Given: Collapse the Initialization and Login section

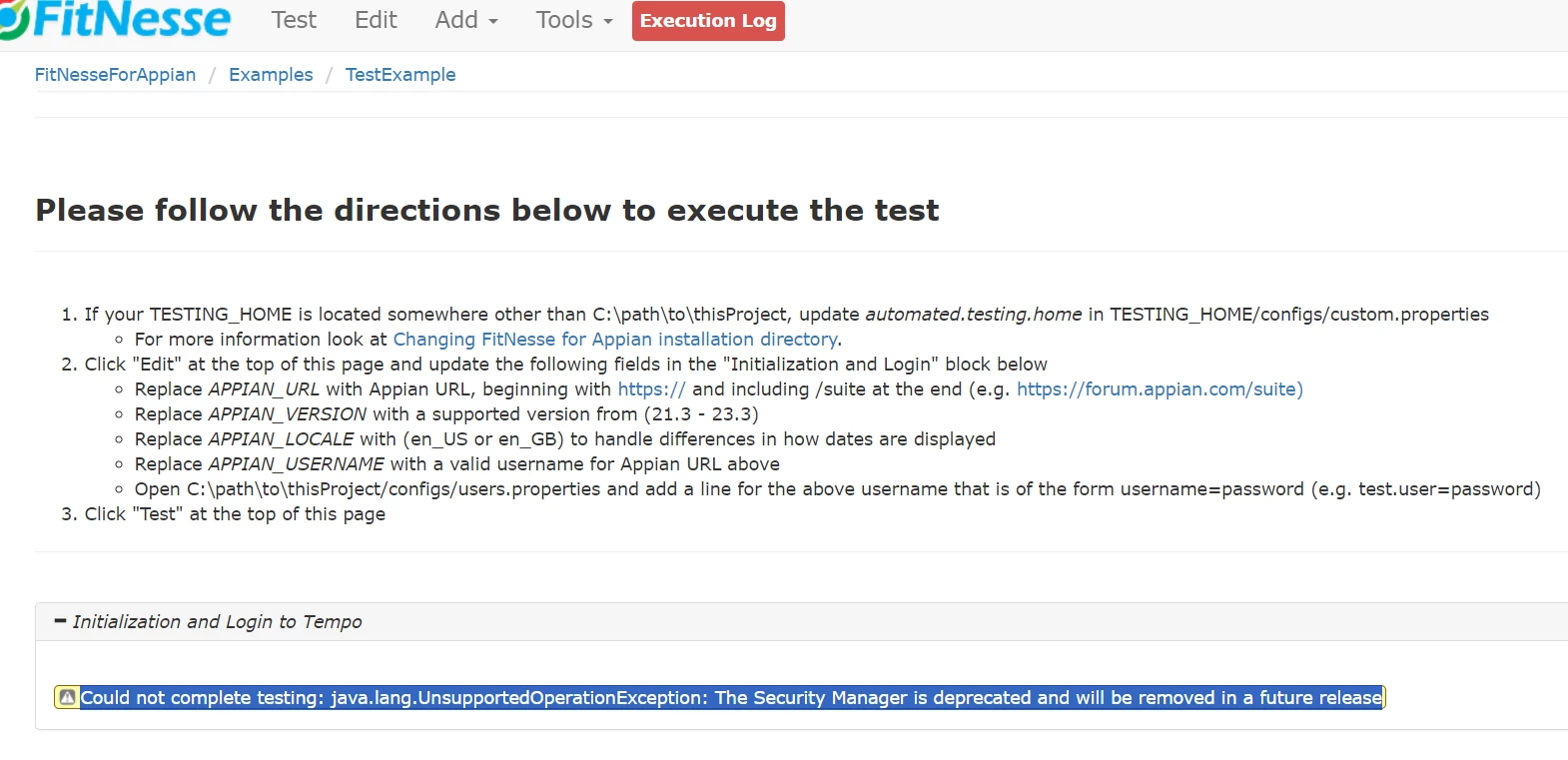Looking at the screenshot, I should coord(60,621).
